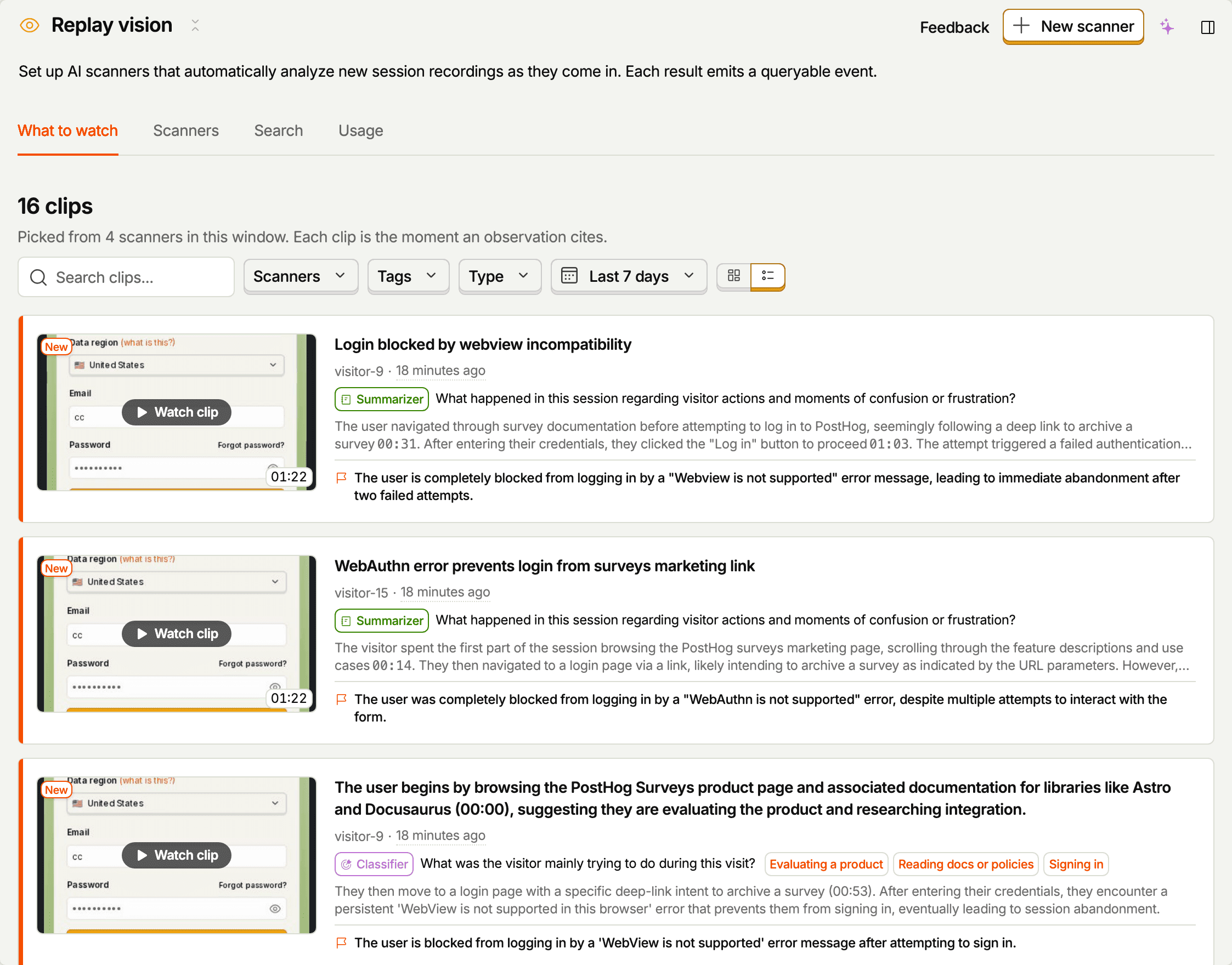Click Summarizer badge on webview incompatibility clip
The height and width of the screenshot is (965, 1232).
tap(381, 399)
